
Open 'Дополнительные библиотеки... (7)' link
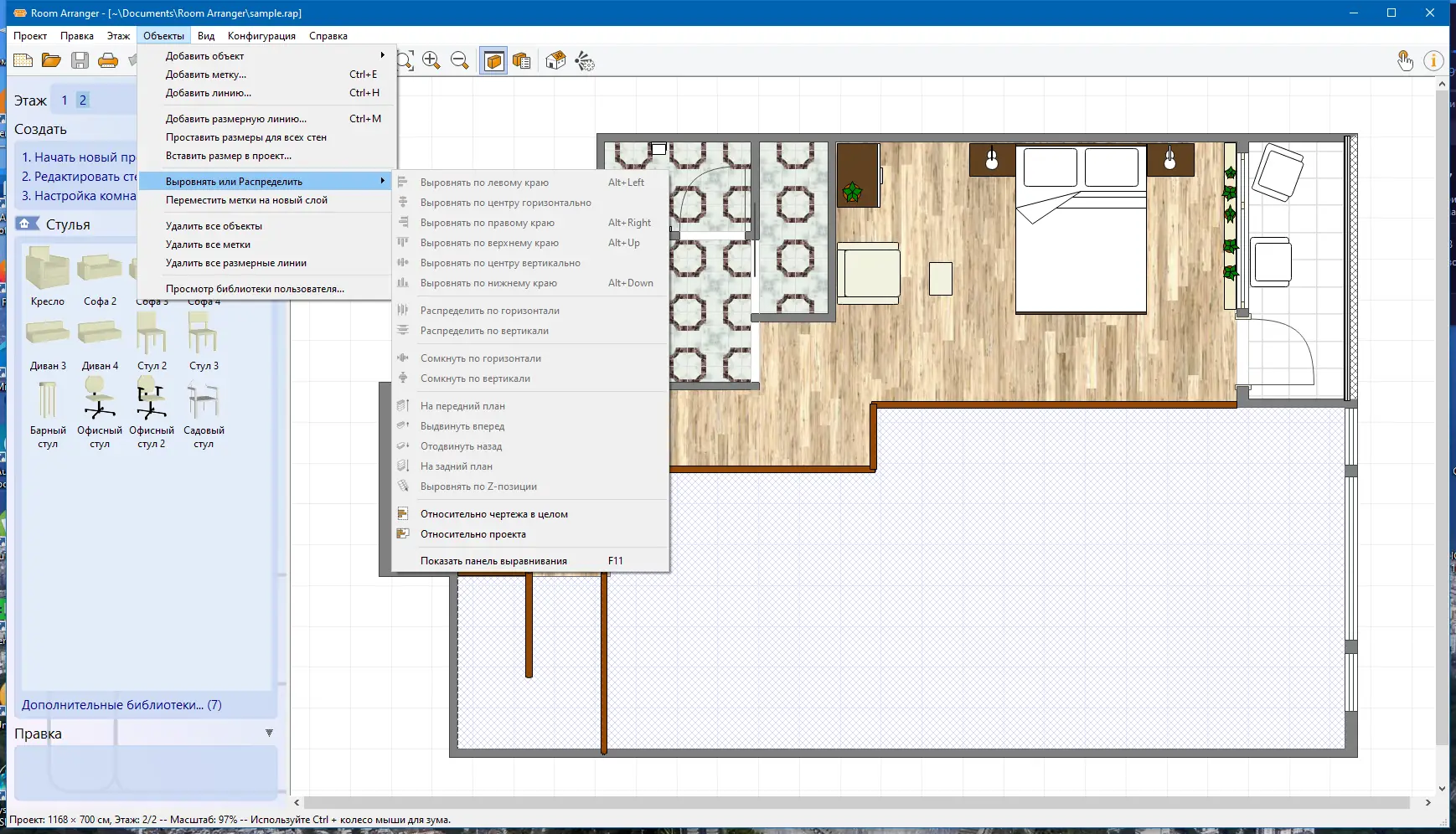121,705
